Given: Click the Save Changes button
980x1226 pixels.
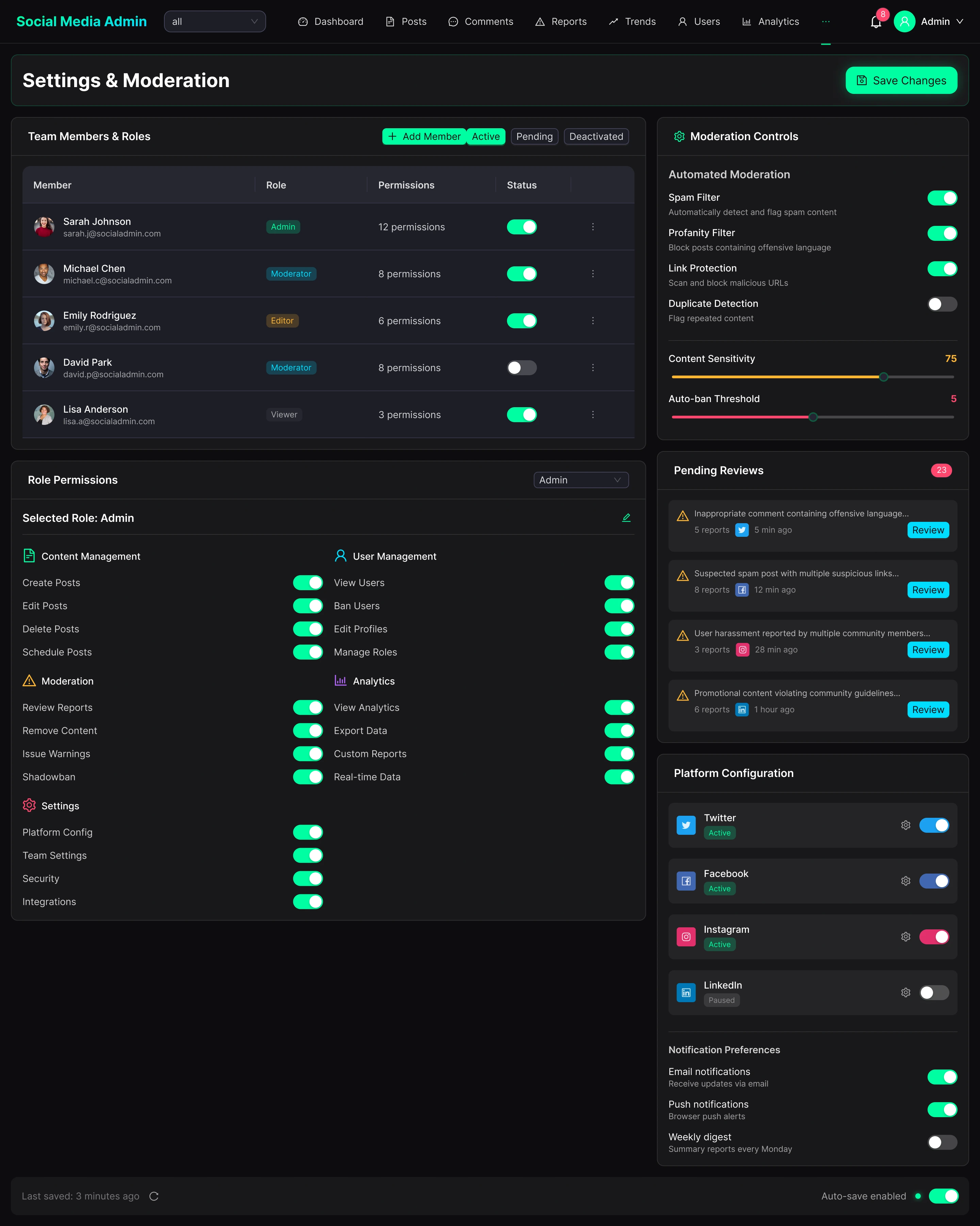Looking at the screenshot, I should tap(901, 81).
